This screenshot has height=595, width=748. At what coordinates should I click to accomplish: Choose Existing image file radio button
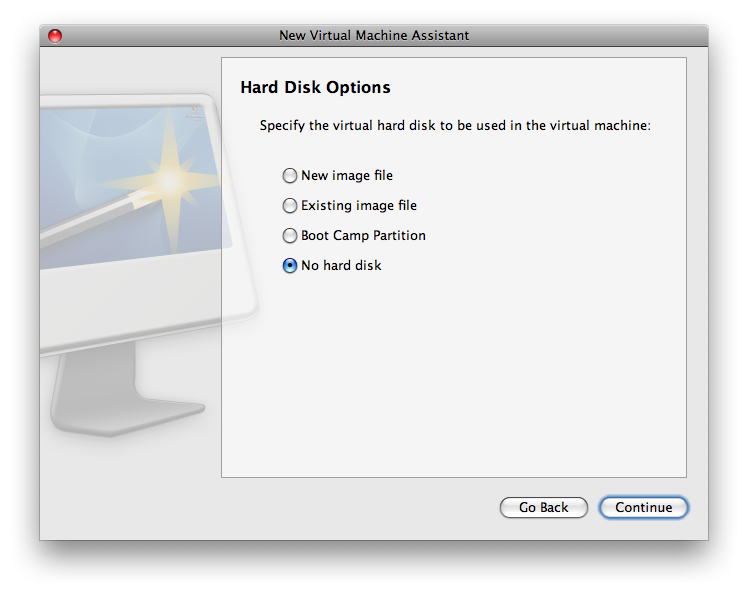290,206
